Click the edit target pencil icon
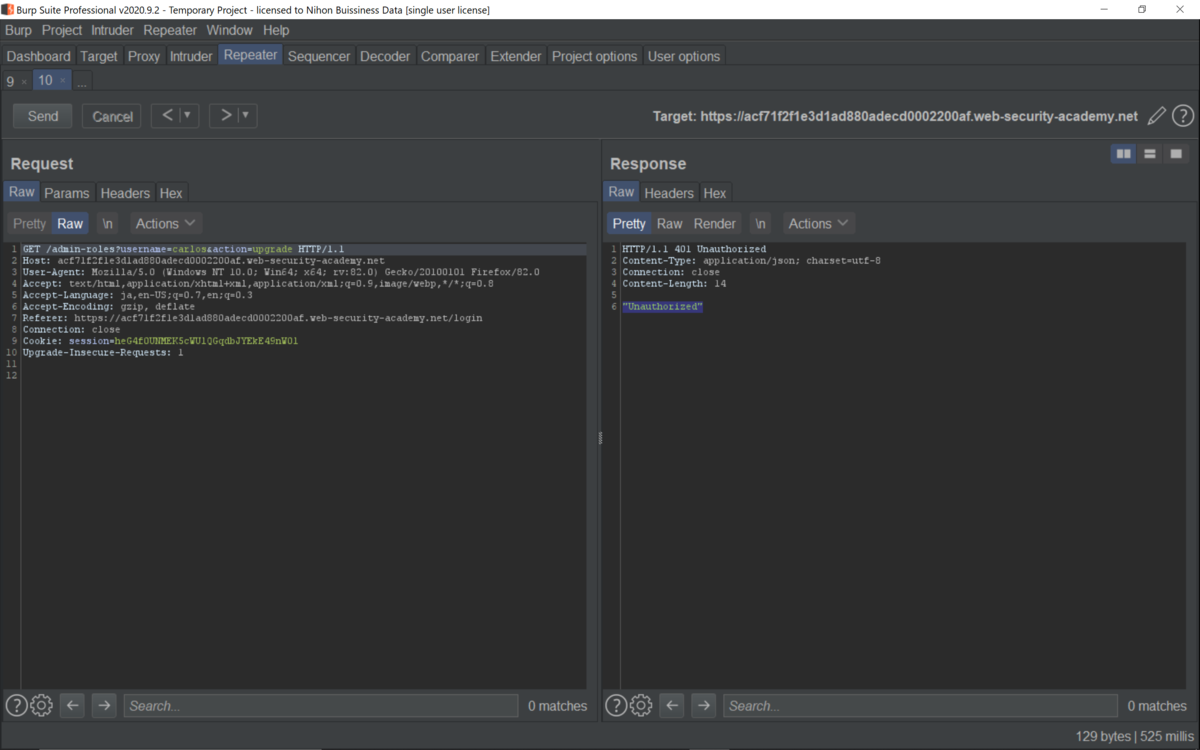This screenshot has width=1200, height=750. pyautogui.click(x=1156, y=116)
